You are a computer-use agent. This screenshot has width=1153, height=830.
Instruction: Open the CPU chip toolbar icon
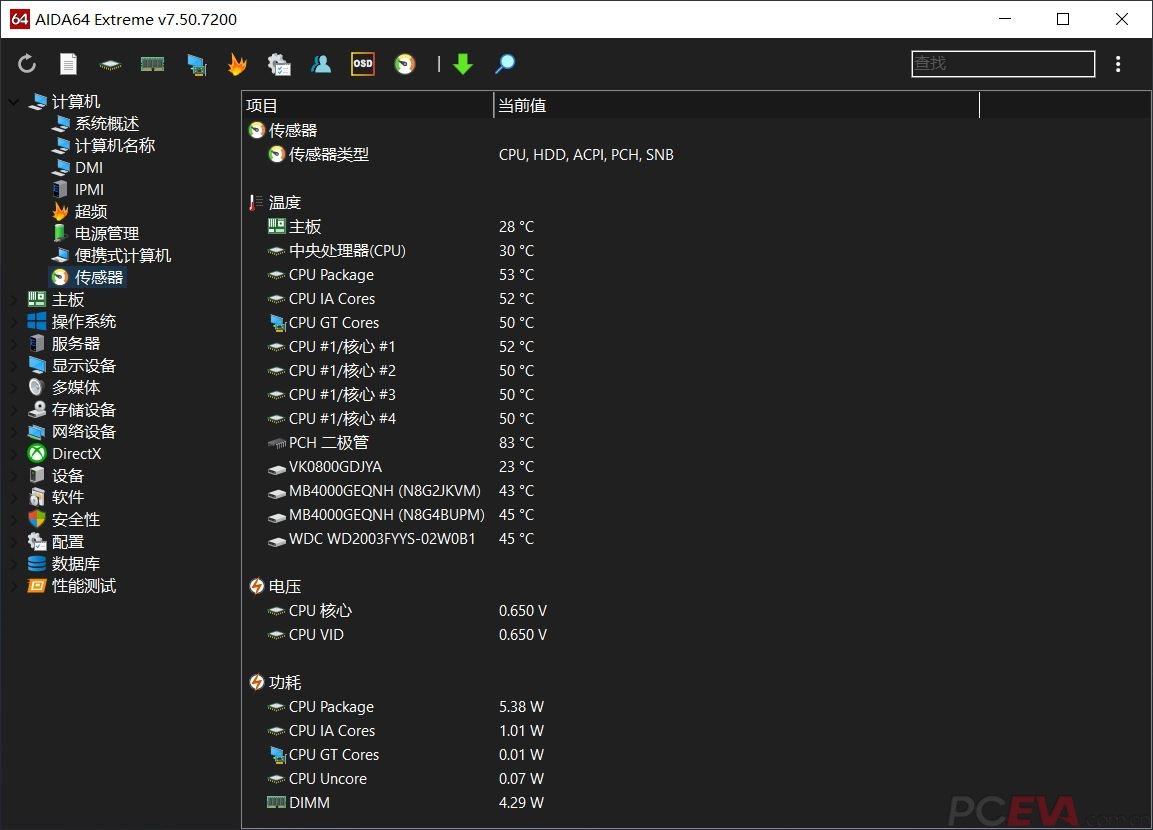(110, 65)
